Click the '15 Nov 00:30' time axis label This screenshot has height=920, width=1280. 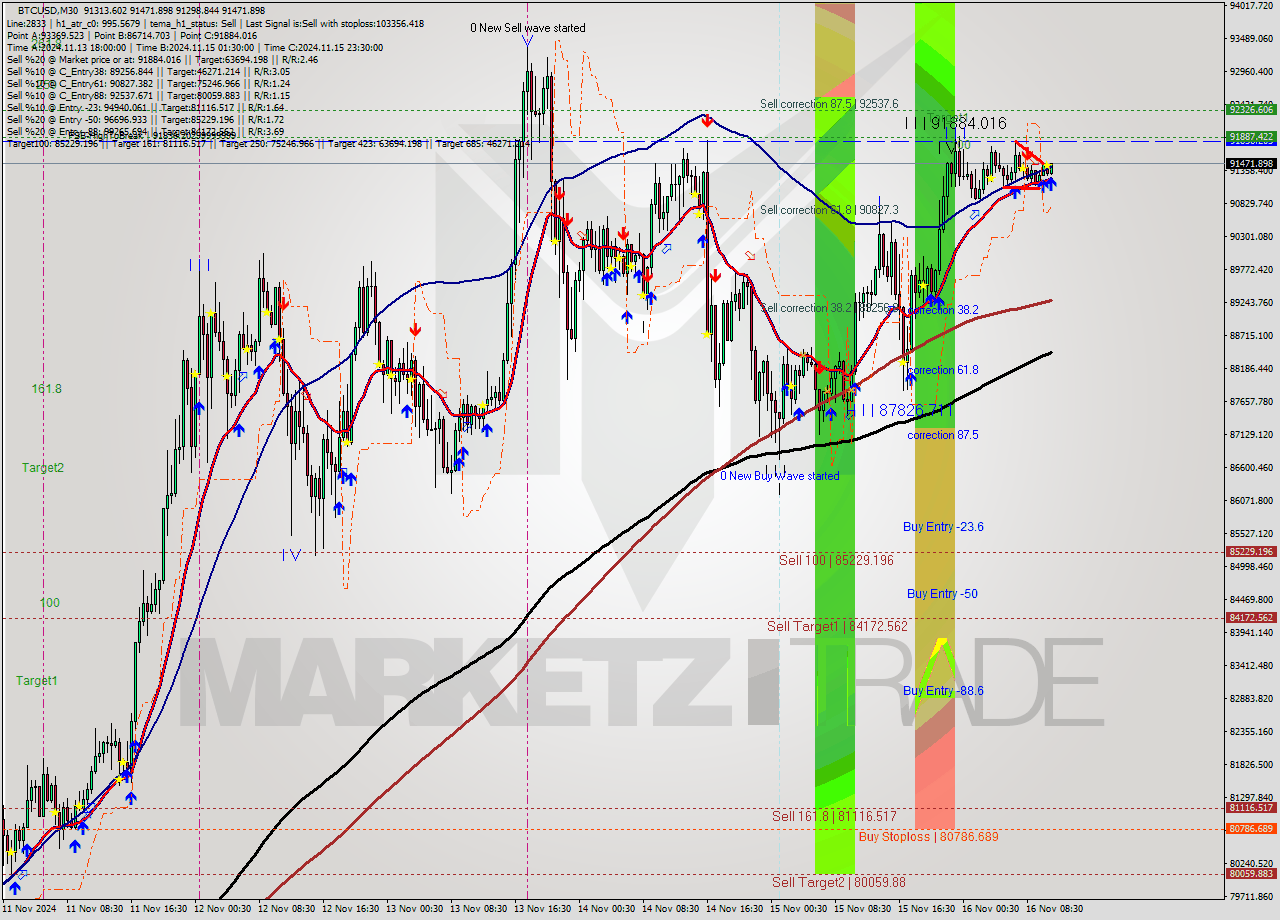pyautogui.click(x=798, y=909)
